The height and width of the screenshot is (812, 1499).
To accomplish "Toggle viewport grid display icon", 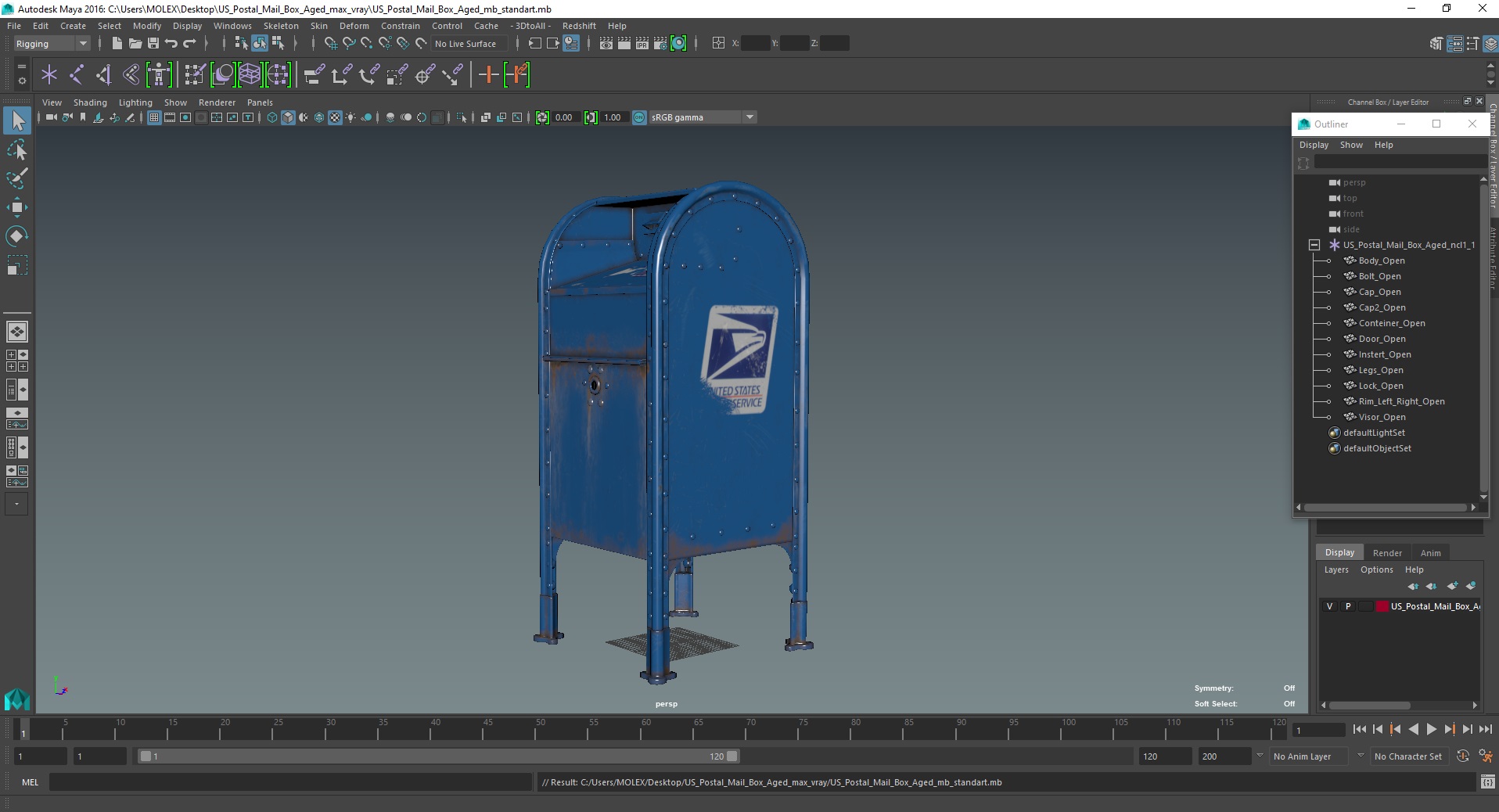I will point(154,117).
